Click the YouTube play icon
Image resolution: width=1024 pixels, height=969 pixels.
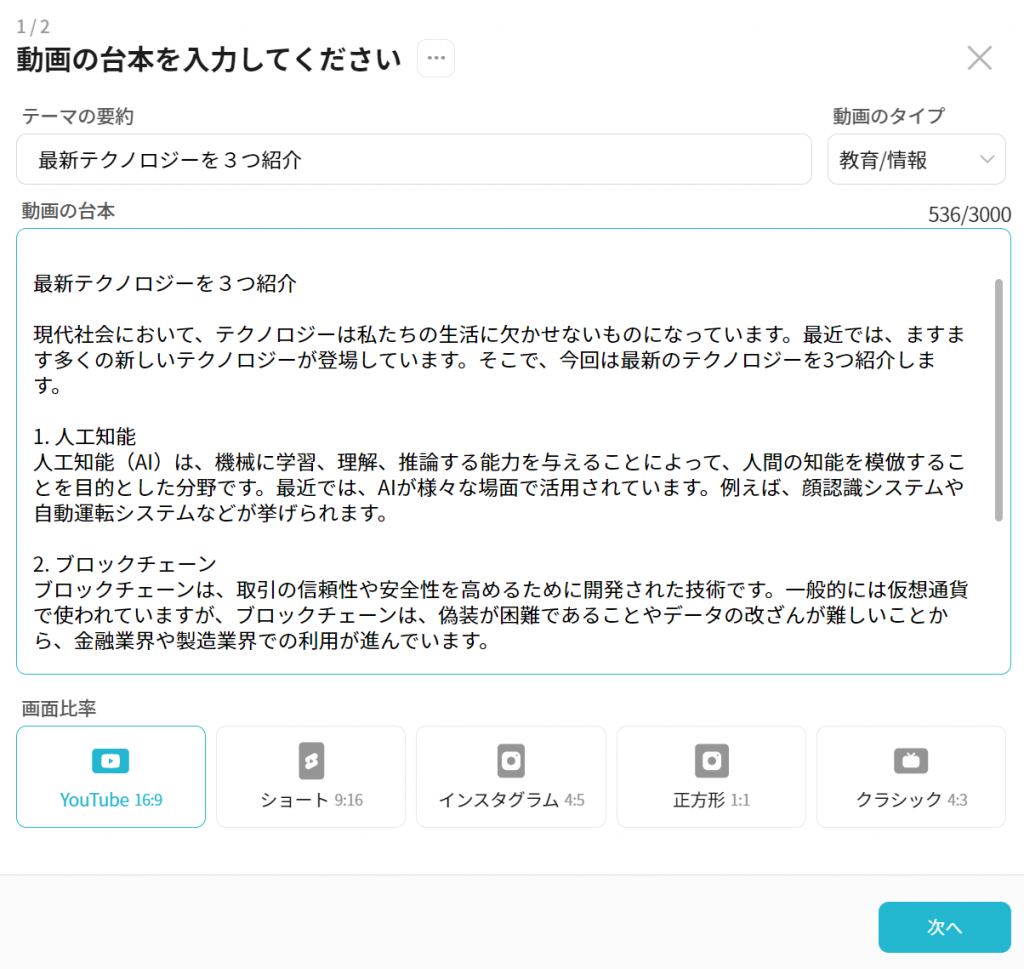click(110, 761)
